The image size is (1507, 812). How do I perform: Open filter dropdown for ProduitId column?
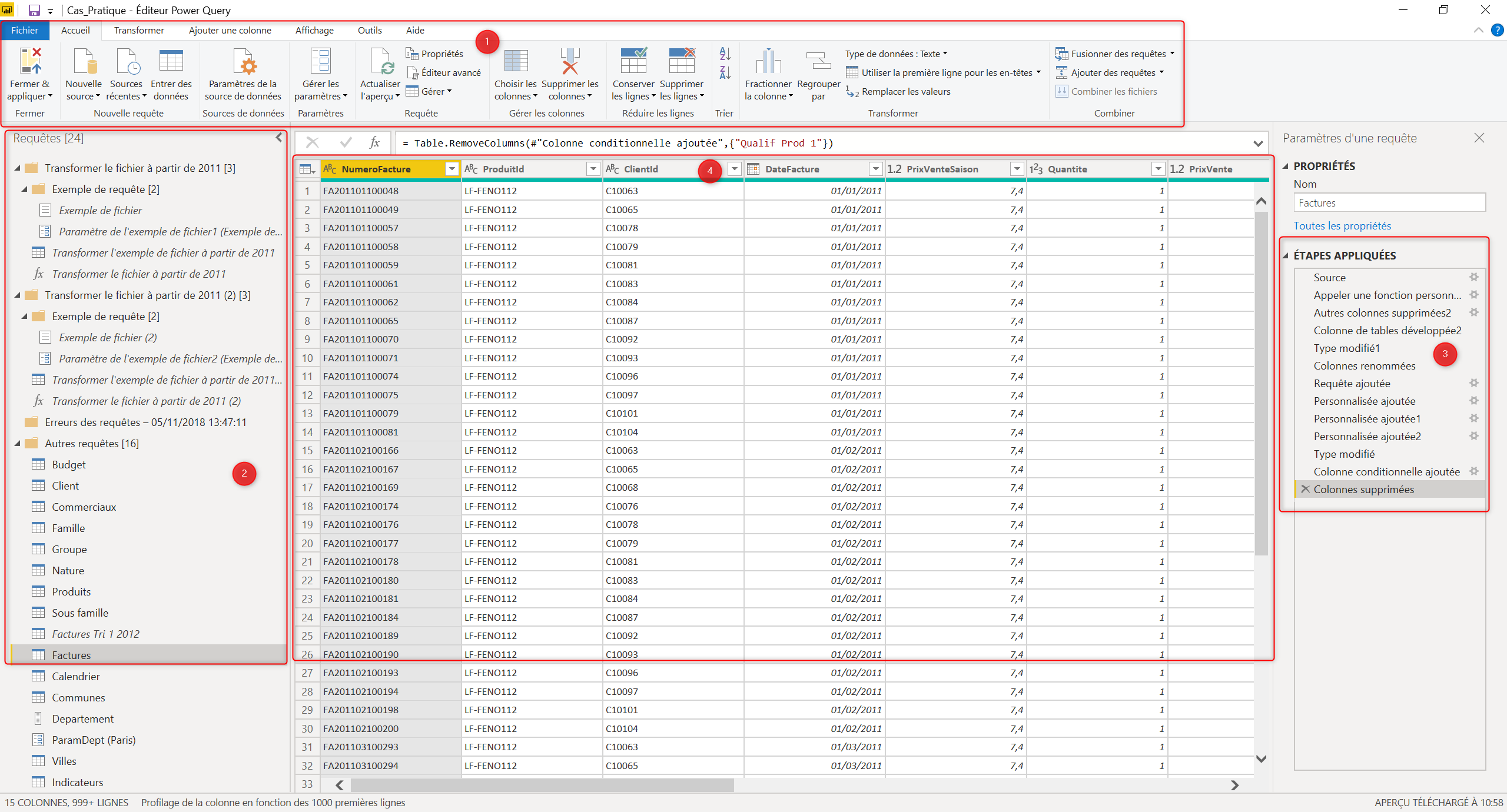pyautogui.click(x=593, y=169)
